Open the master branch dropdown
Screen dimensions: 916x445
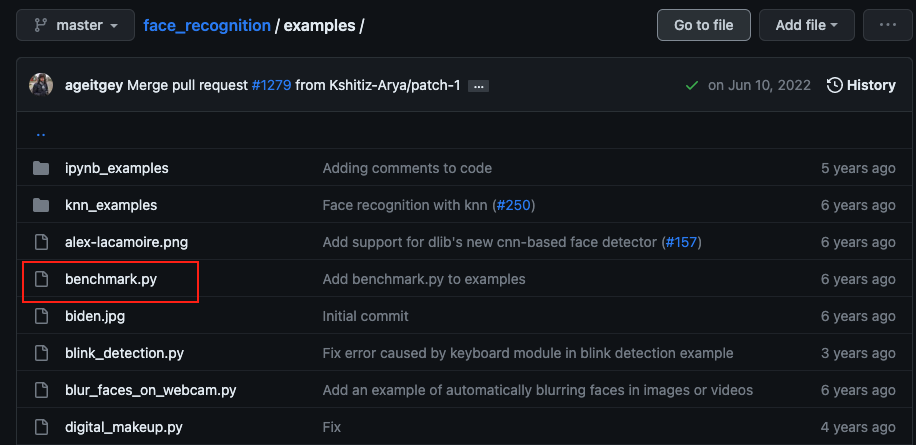(x=75, y=25)
